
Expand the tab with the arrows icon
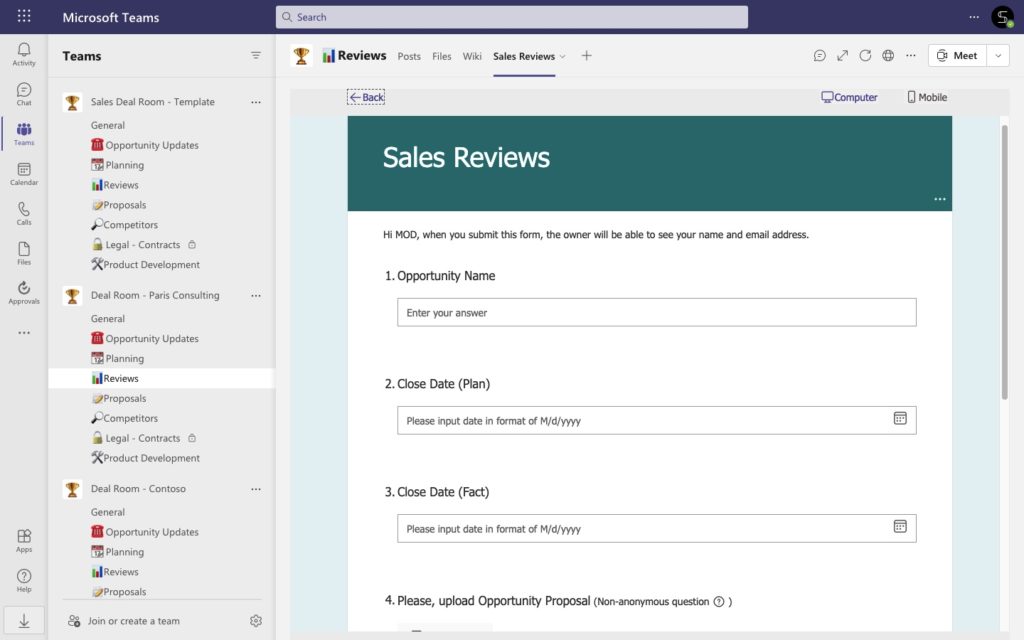coord(842,56)
